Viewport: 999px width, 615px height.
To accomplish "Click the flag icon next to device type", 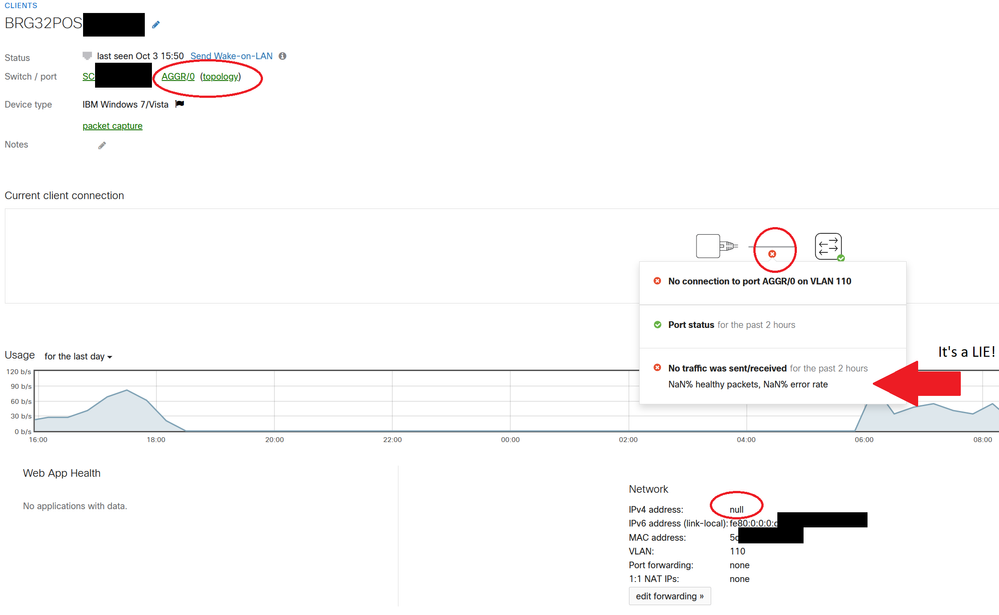I will (x=180, y=104).
